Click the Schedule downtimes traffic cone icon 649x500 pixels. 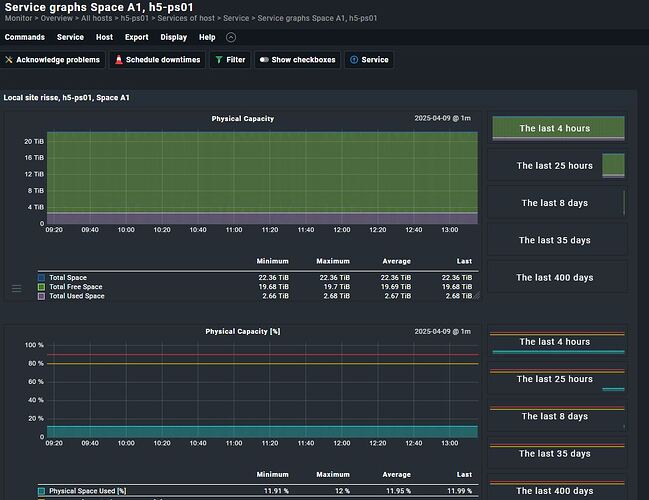click(117, 60)
